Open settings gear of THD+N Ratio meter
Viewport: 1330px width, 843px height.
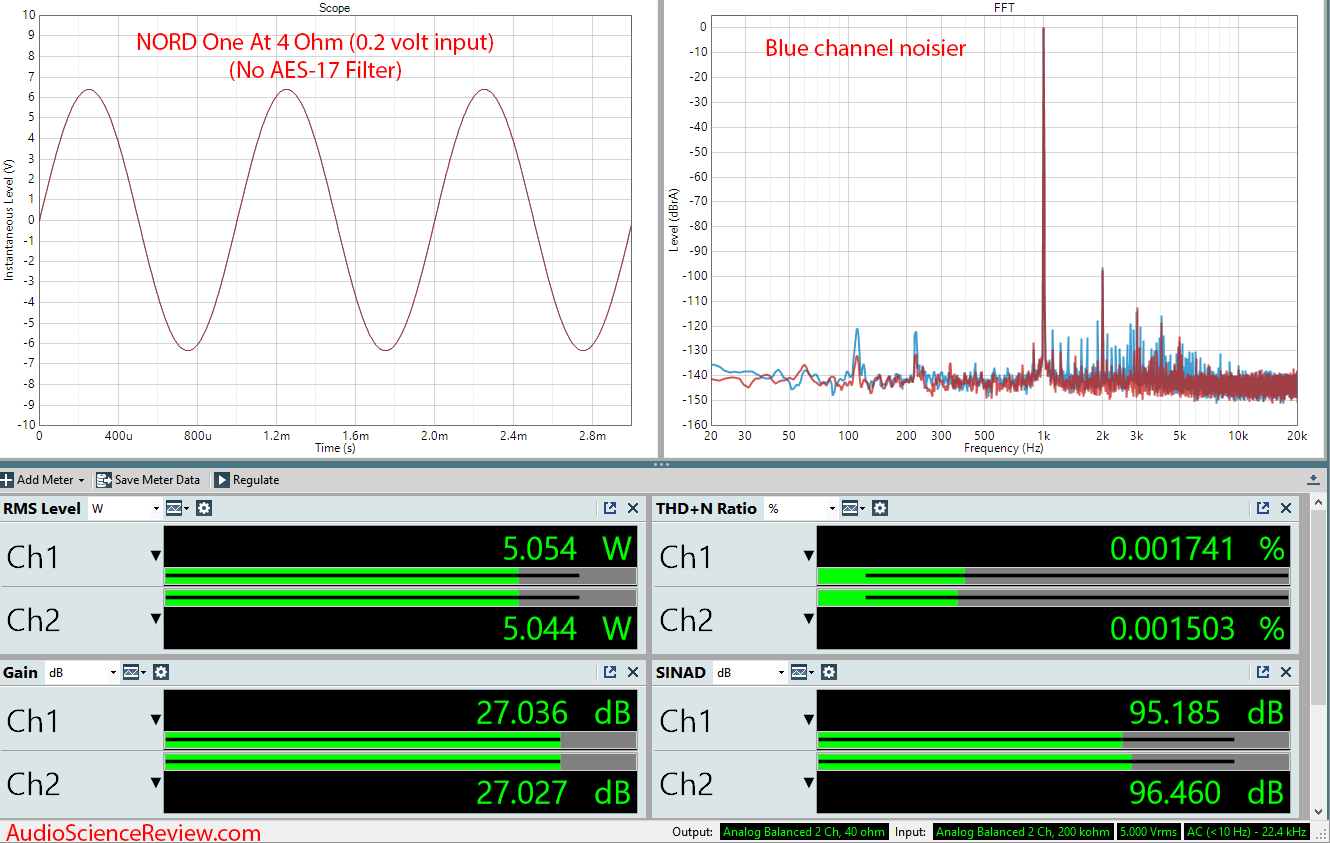[x=880, y=508]
